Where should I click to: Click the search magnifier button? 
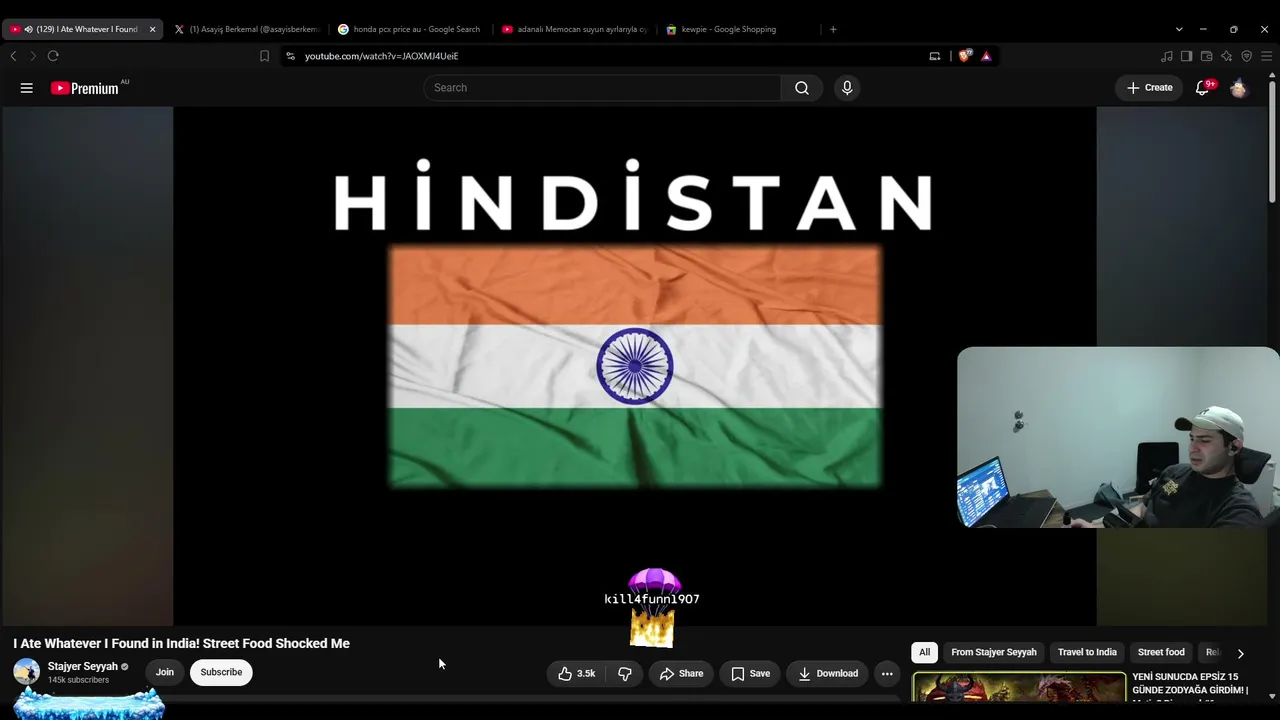[x=802, y=88]
